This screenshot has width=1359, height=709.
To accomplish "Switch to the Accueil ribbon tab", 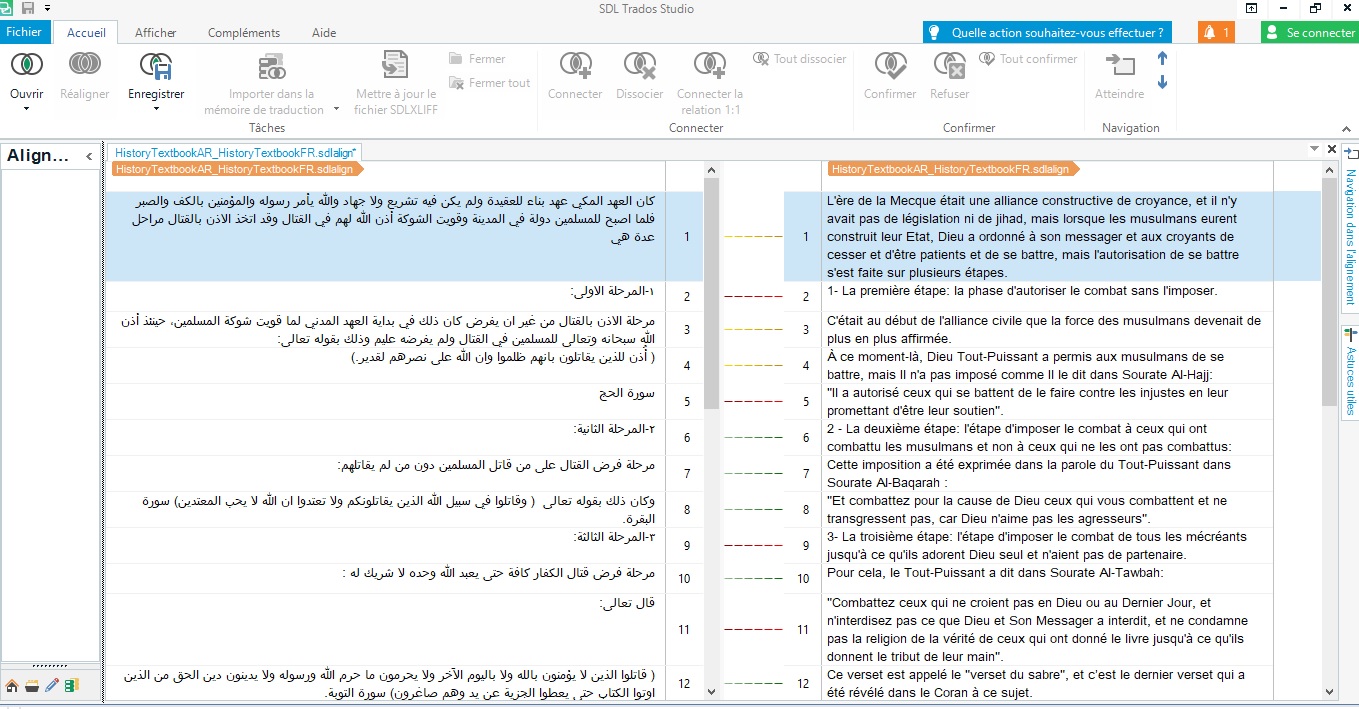I will (x=86, y=32).
